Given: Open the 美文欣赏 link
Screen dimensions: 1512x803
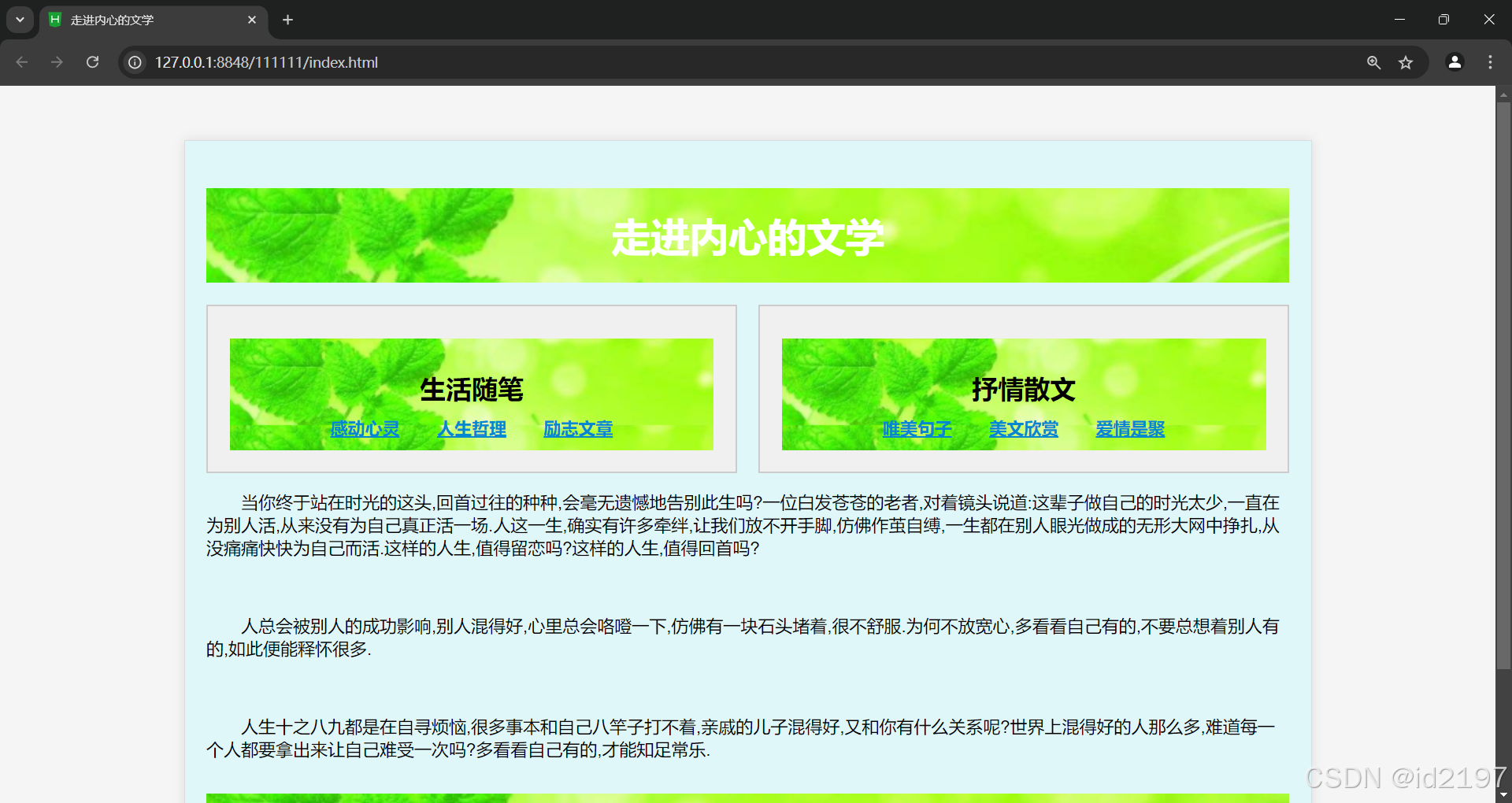Looking at the screenshot, I should click(x=1024, y=429).
